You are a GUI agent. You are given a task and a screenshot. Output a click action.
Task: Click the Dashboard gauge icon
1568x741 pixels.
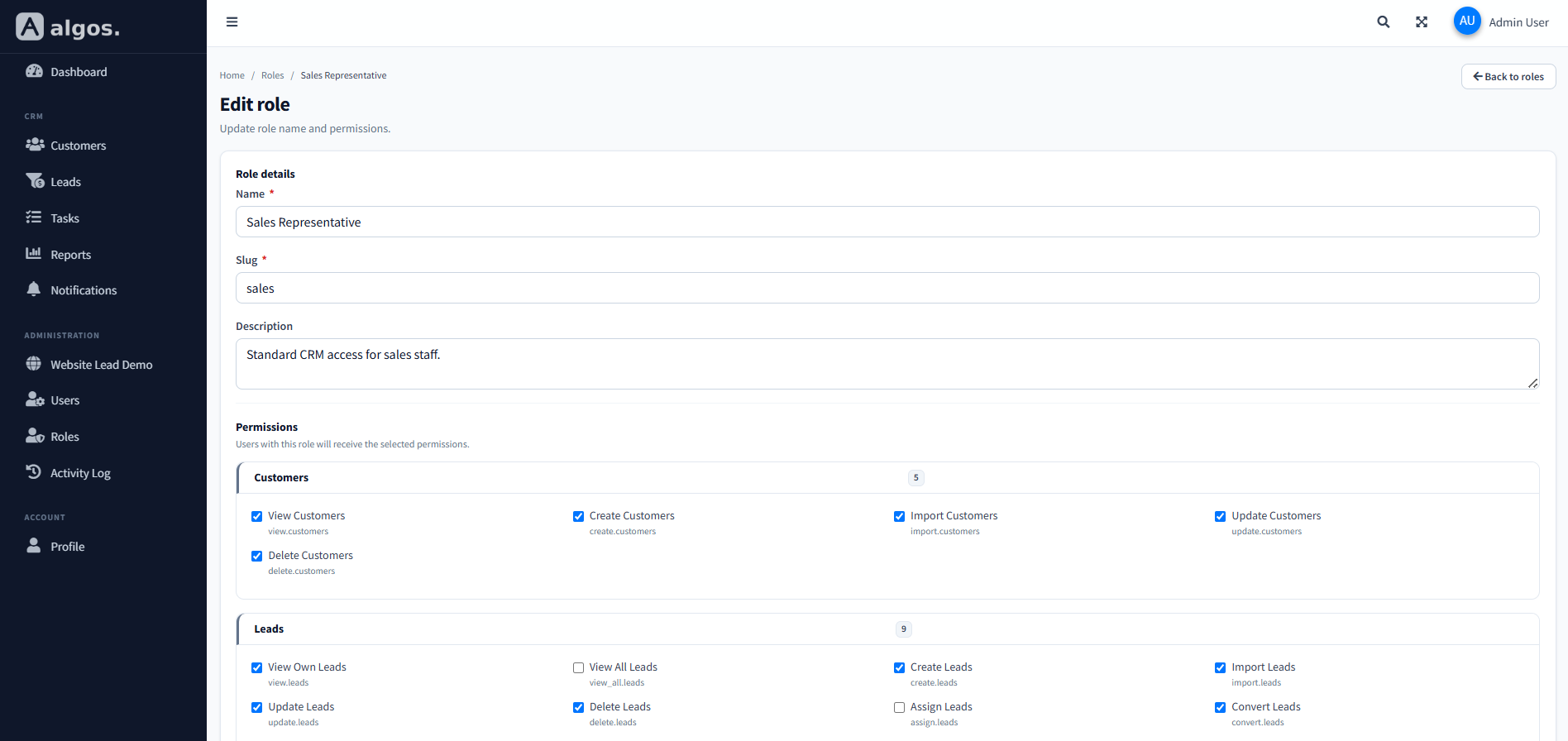(34, 71)
